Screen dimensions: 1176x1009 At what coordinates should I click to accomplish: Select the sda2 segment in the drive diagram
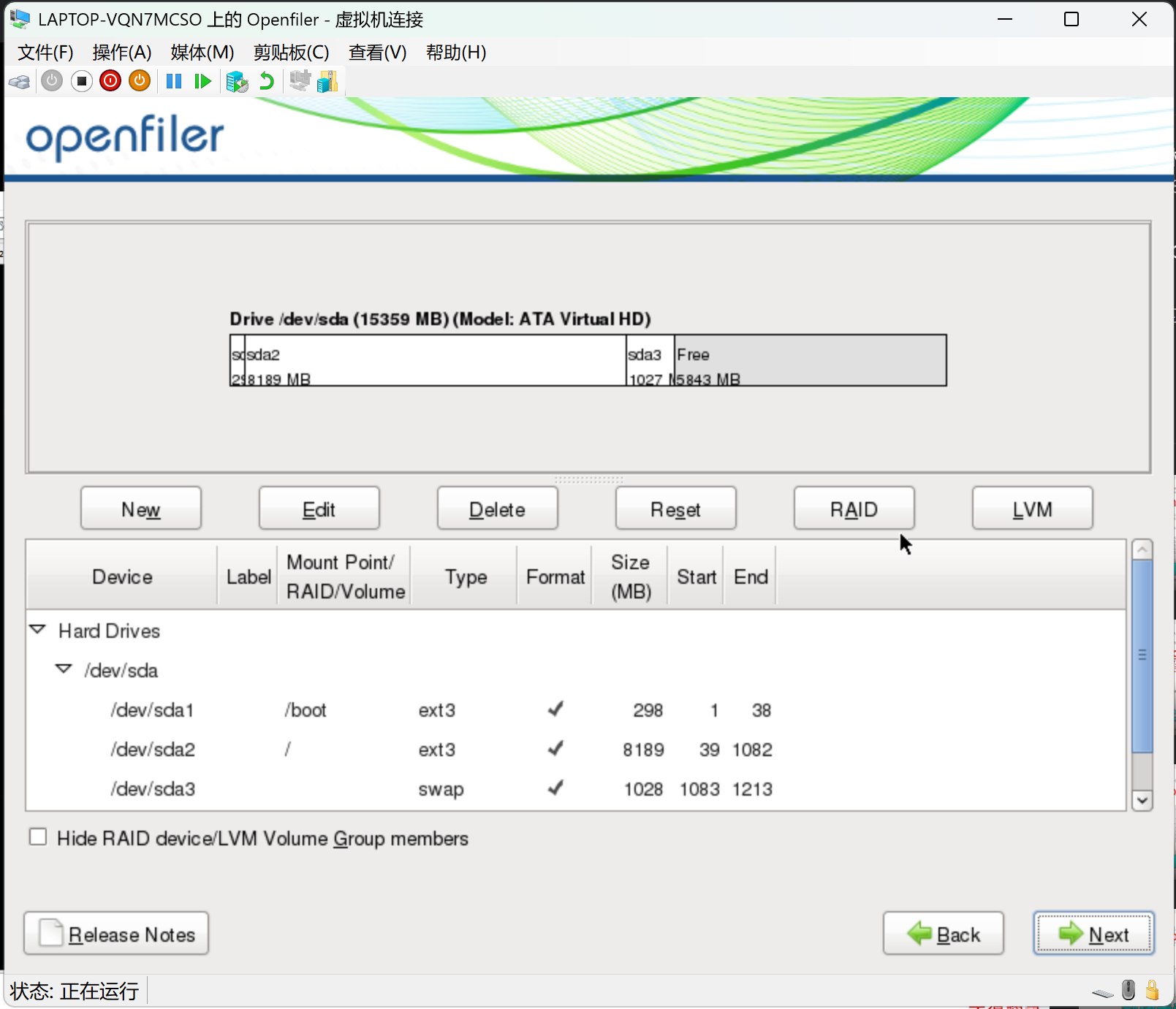click(x=436, y=360)
